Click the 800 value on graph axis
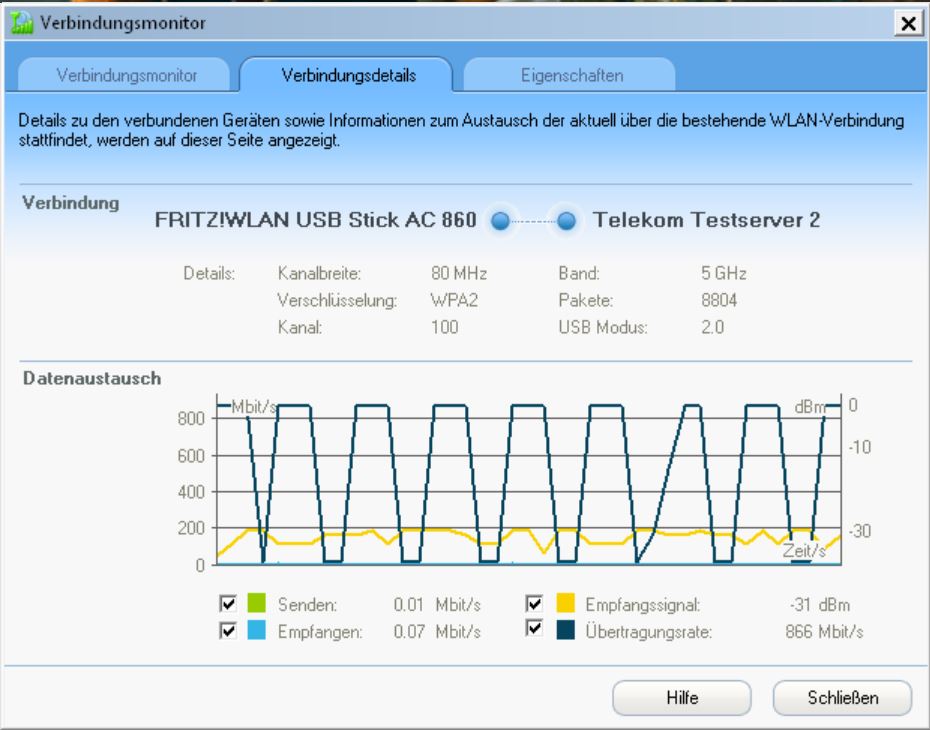The width and height of the screenshot is (930, 730). (191, 419)
